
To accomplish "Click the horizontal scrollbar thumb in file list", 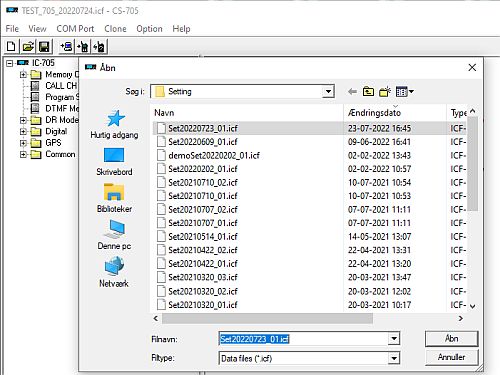I will pos(267,318).
